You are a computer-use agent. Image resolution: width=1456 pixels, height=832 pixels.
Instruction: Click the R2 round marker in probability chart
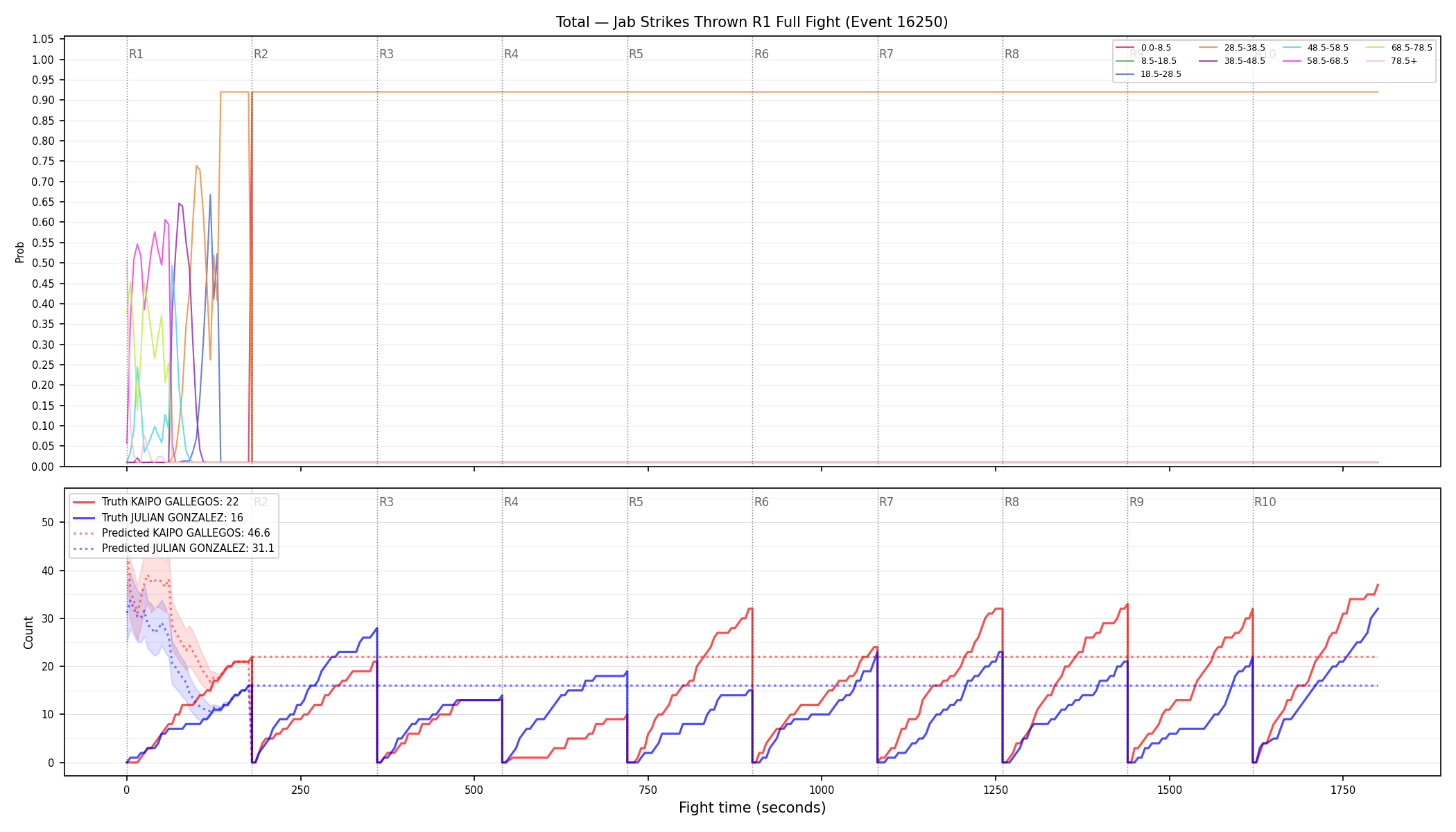click(x=261, y=54)
